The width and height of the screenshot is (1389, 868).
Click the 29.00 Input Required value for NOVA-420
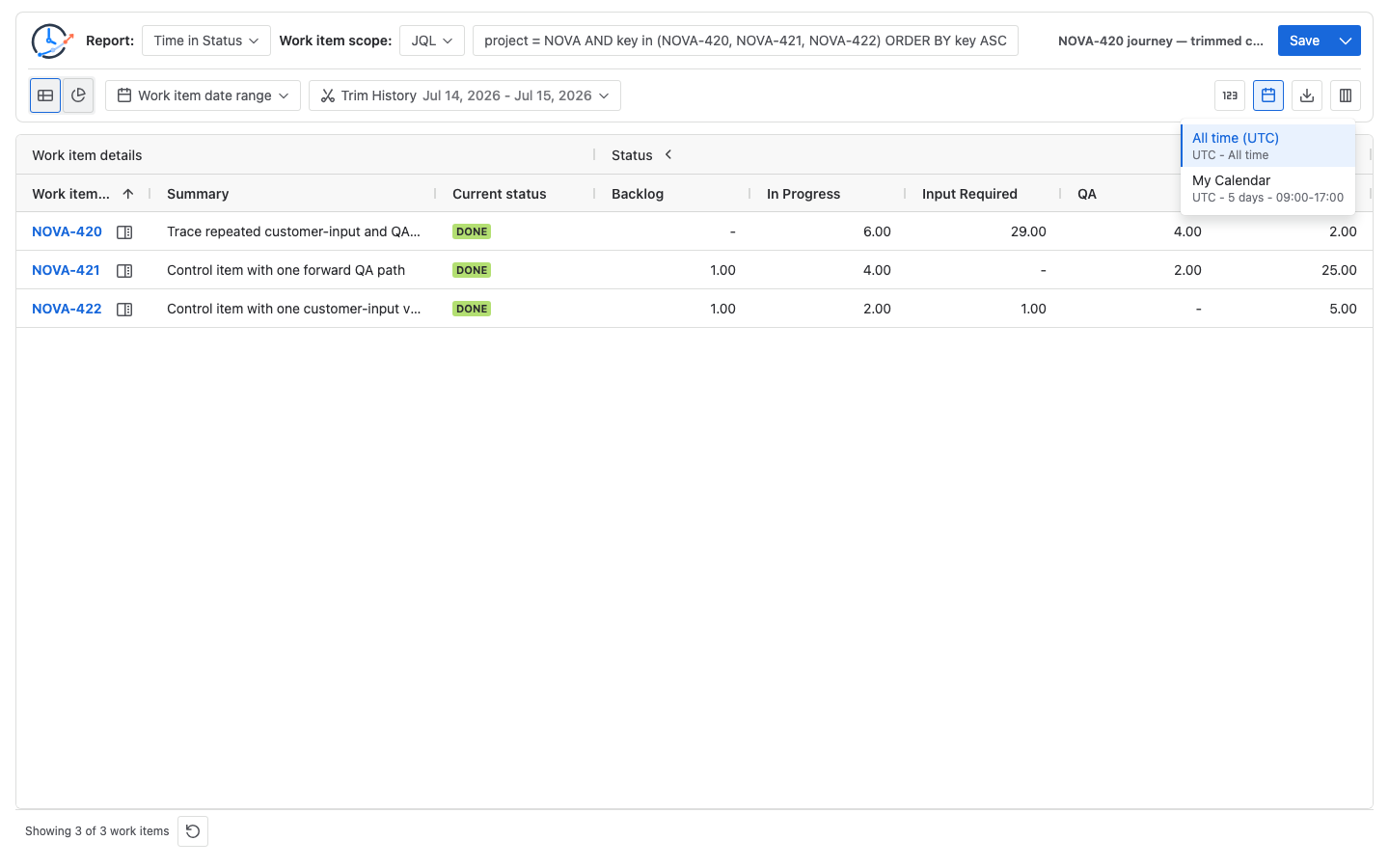click(x=1028, y=231)
